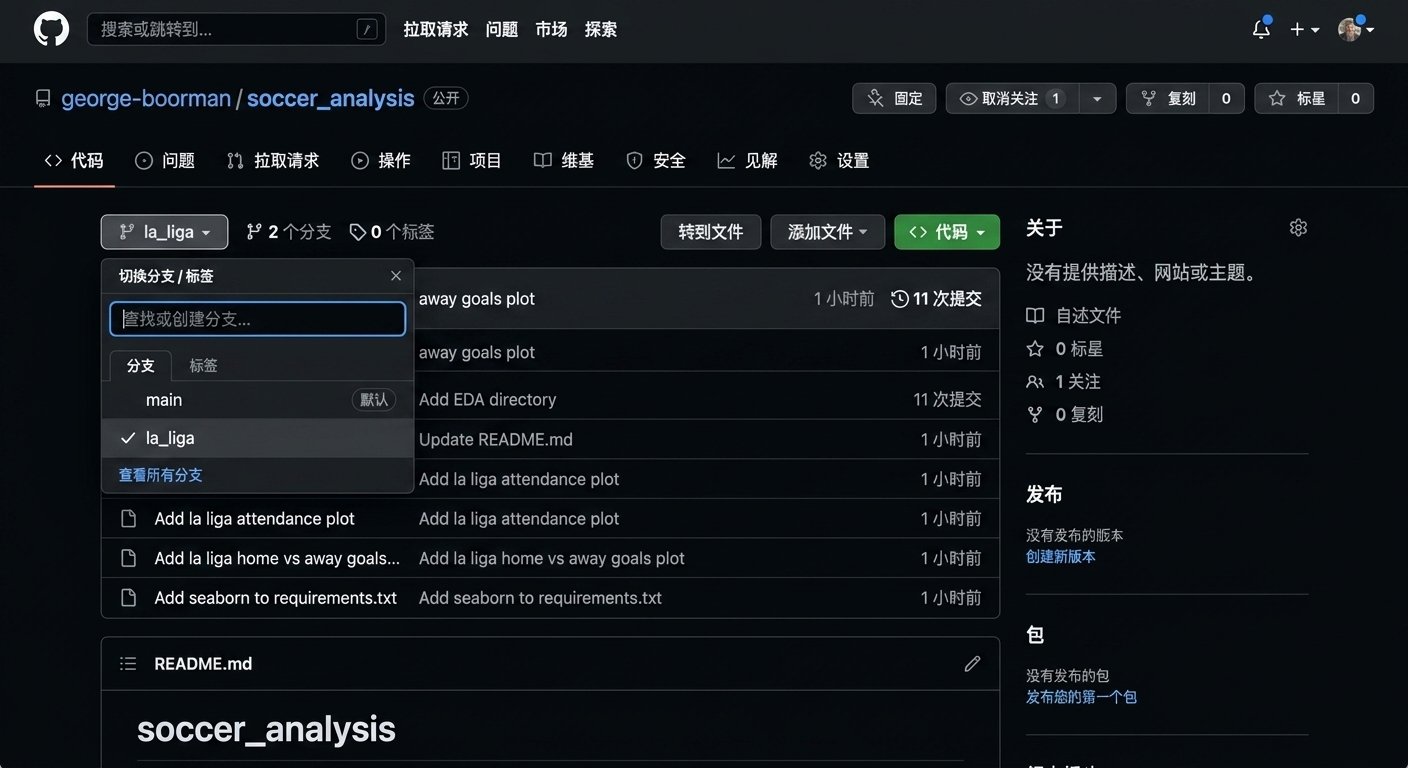Open GitHub home via Octocat logo
The height and width of the screenshot is (768, 1408).
click(x=51, y=29)
